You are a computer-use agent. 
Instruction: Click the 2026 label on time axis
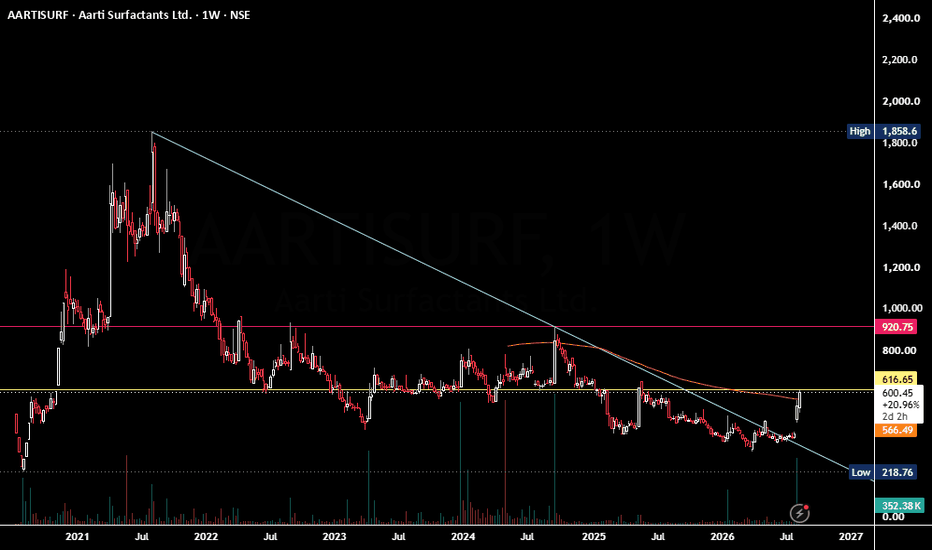point(722,536)
